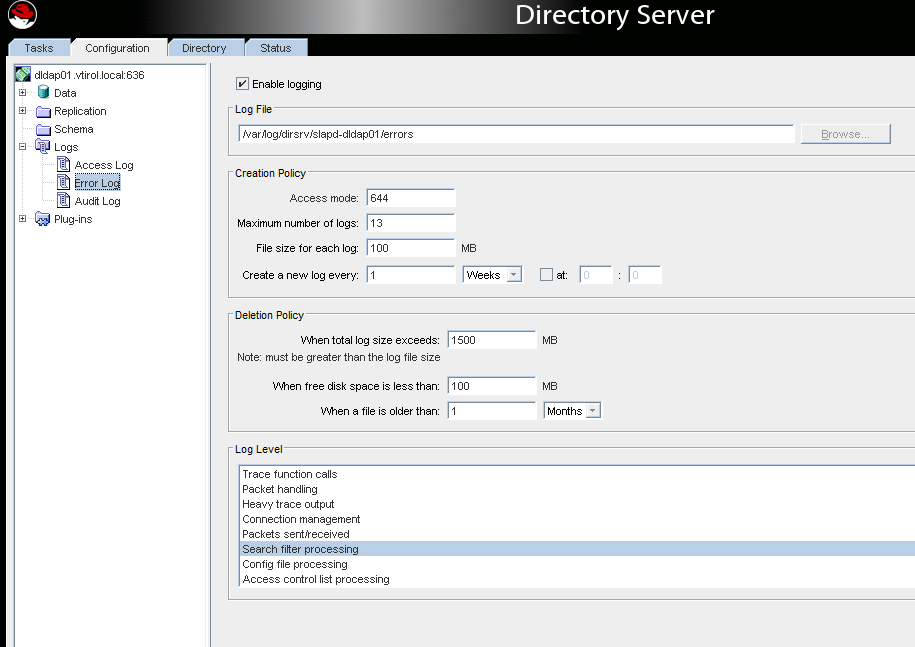This screenshot has width=915, height=647.
Task: Click the file is older than field
Action: click(x=492, y=411)
